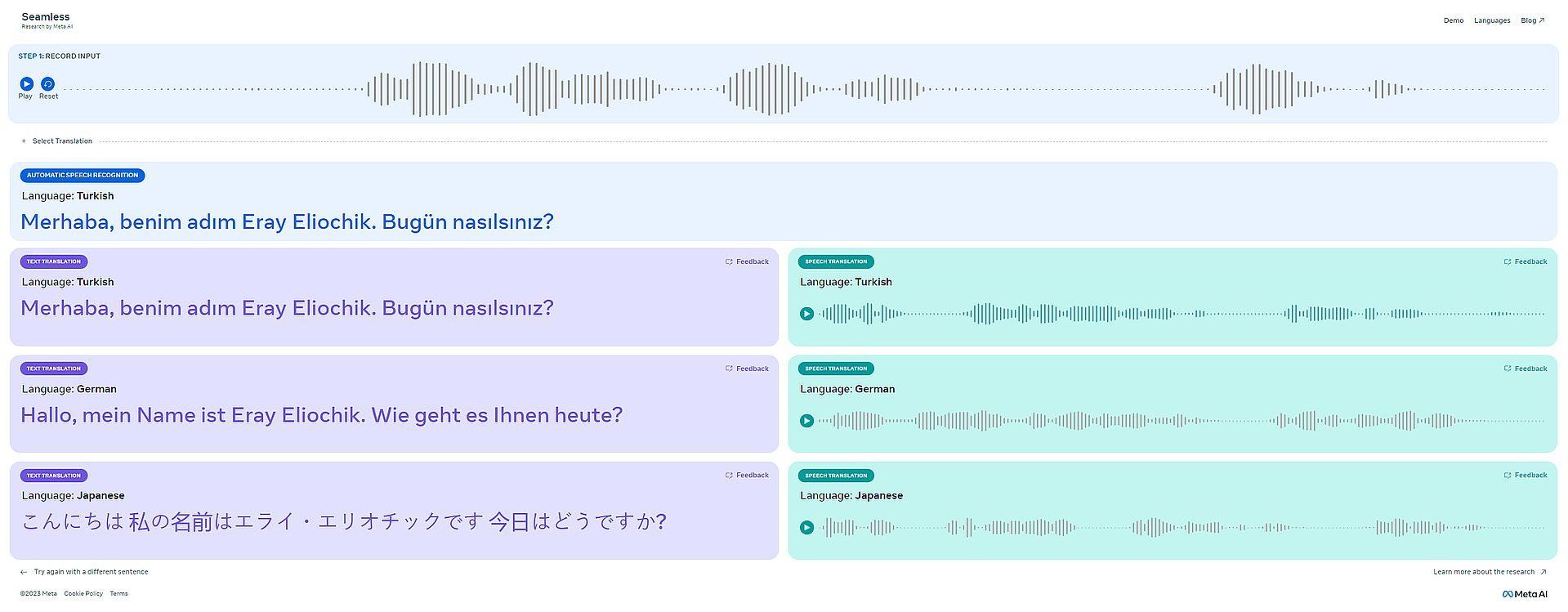Open Feedback for German text translation

coord(747,369)
